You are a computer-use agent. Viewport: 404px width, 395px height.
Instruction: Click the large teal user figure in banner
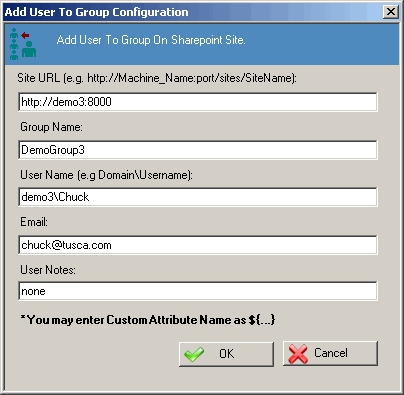tap(29, 49)
